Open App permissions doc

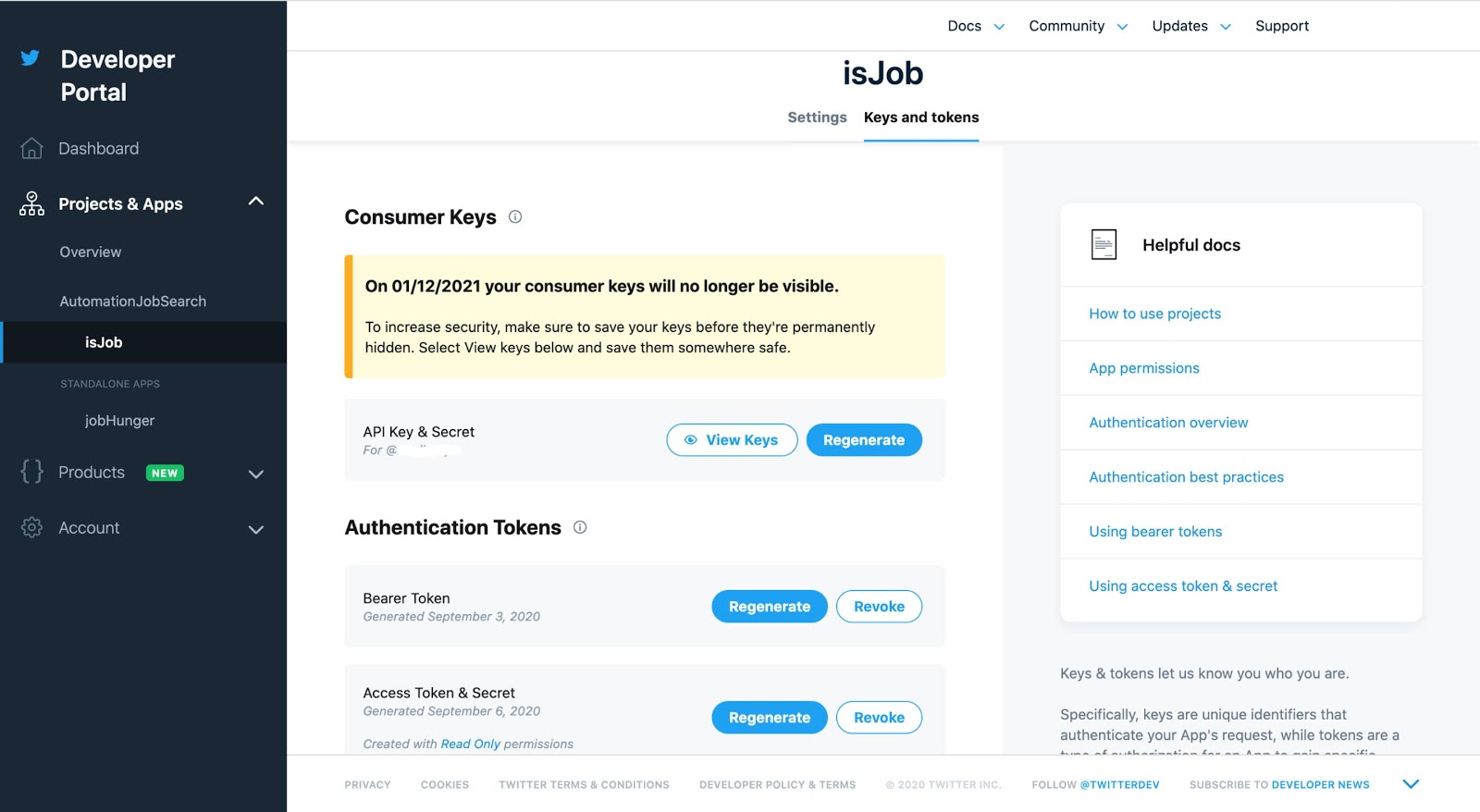[x=1144, y=368]
